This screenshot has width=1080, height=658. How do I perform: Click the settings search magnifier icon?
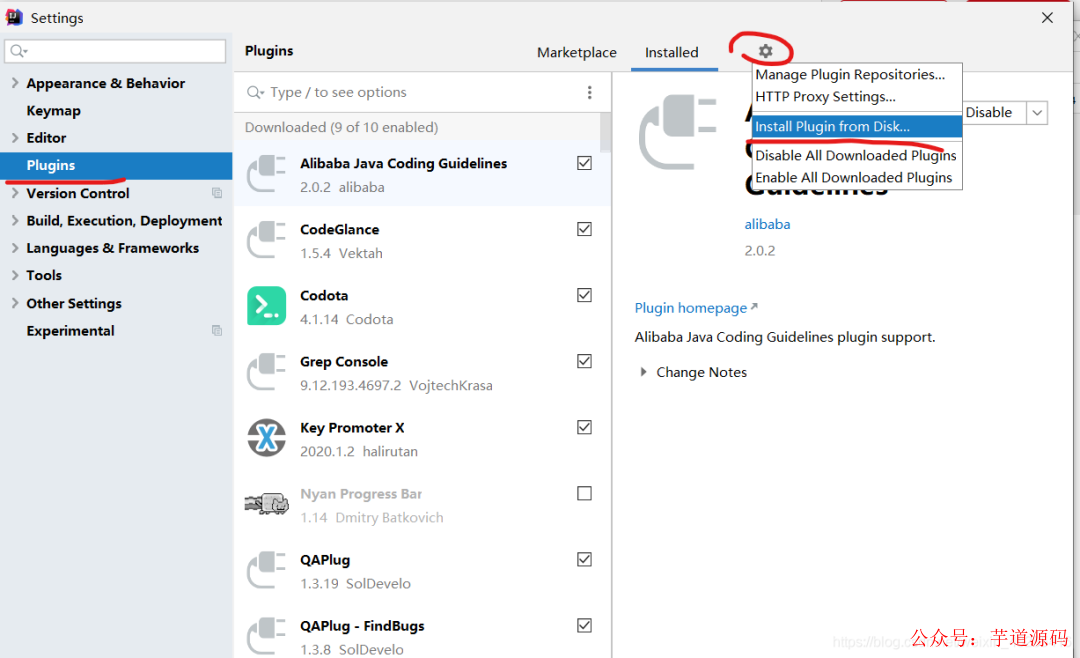point(19,51)
